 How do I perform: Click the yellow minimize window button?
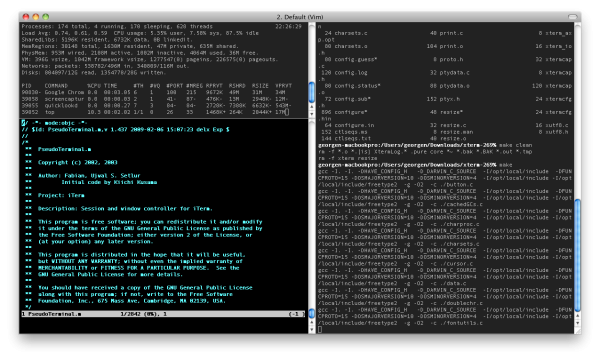click(x=36, y=16)
